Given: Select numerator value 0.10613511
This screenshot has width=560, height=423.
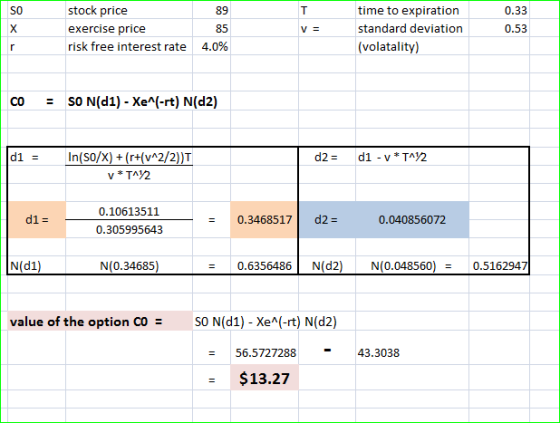Looking at the screenshot, I should pyautogui.click(x=129, y=212).
